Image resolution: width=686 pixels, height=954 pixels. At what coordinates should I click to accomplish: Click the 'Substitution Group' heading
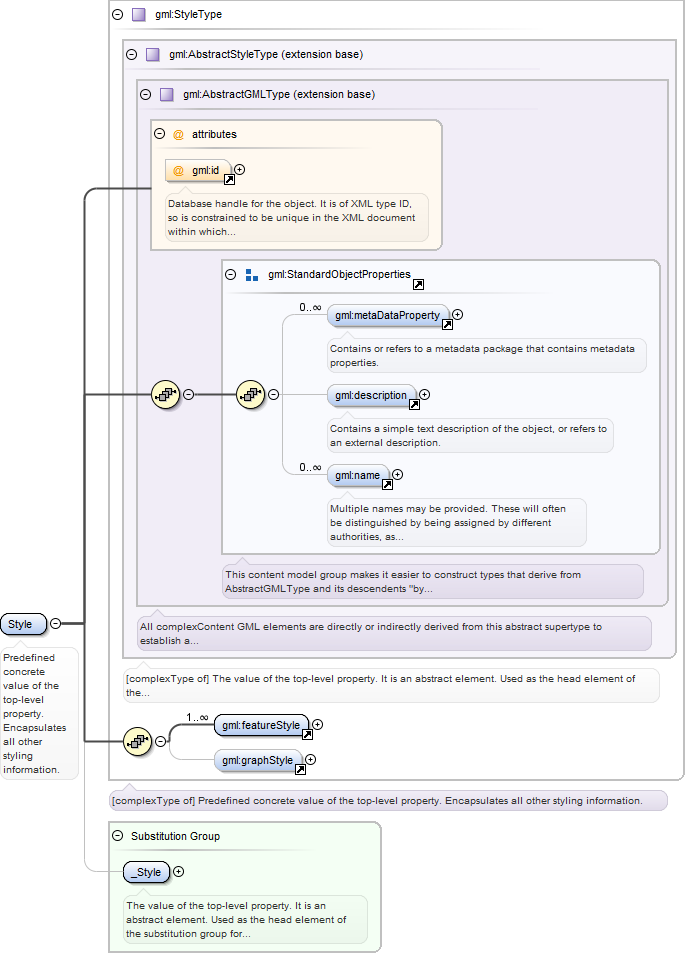(175, 837)
